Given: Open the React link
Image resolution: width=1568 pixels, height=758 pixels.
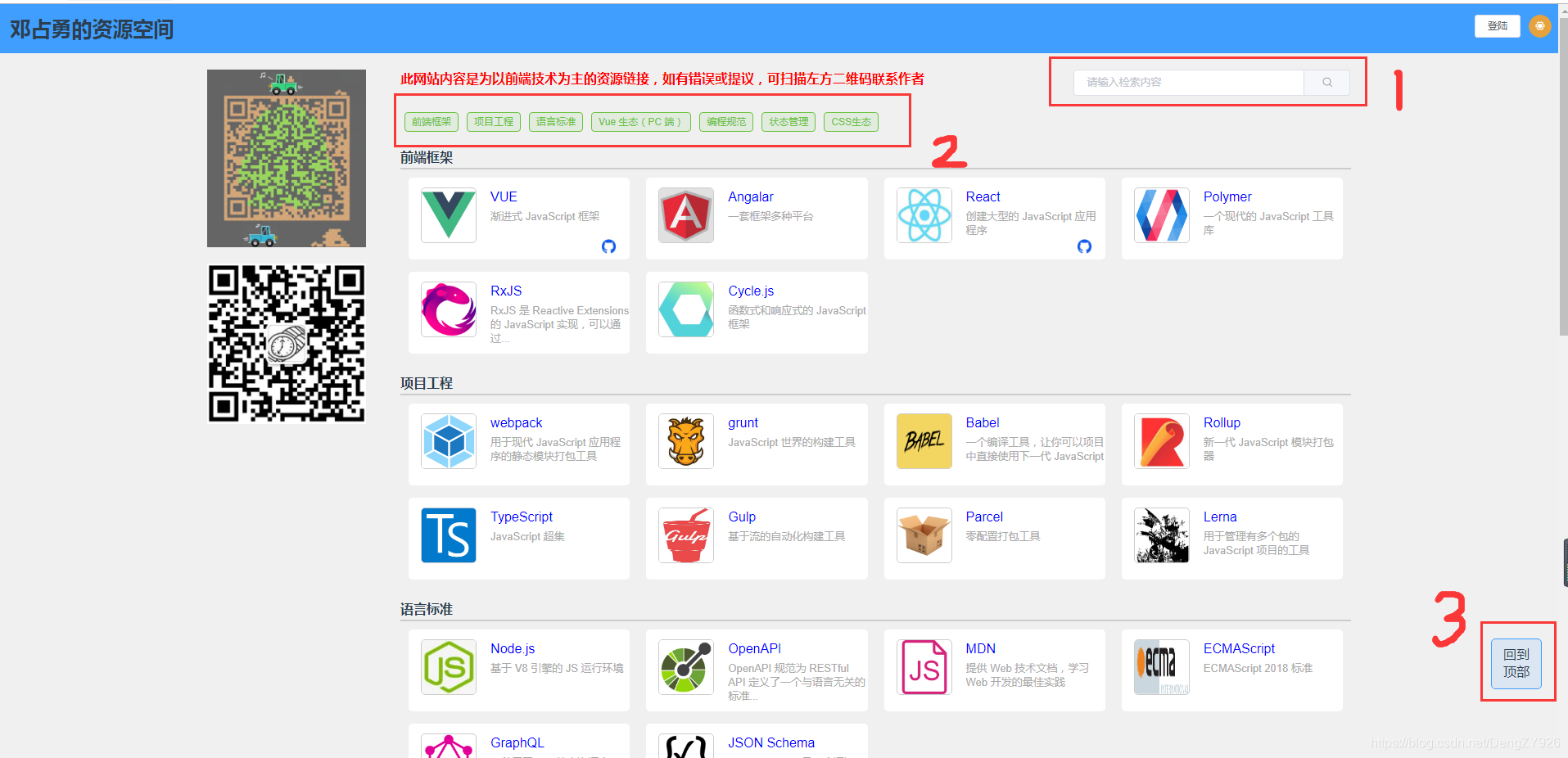Looking at the screenshot, I should [983, 196].
